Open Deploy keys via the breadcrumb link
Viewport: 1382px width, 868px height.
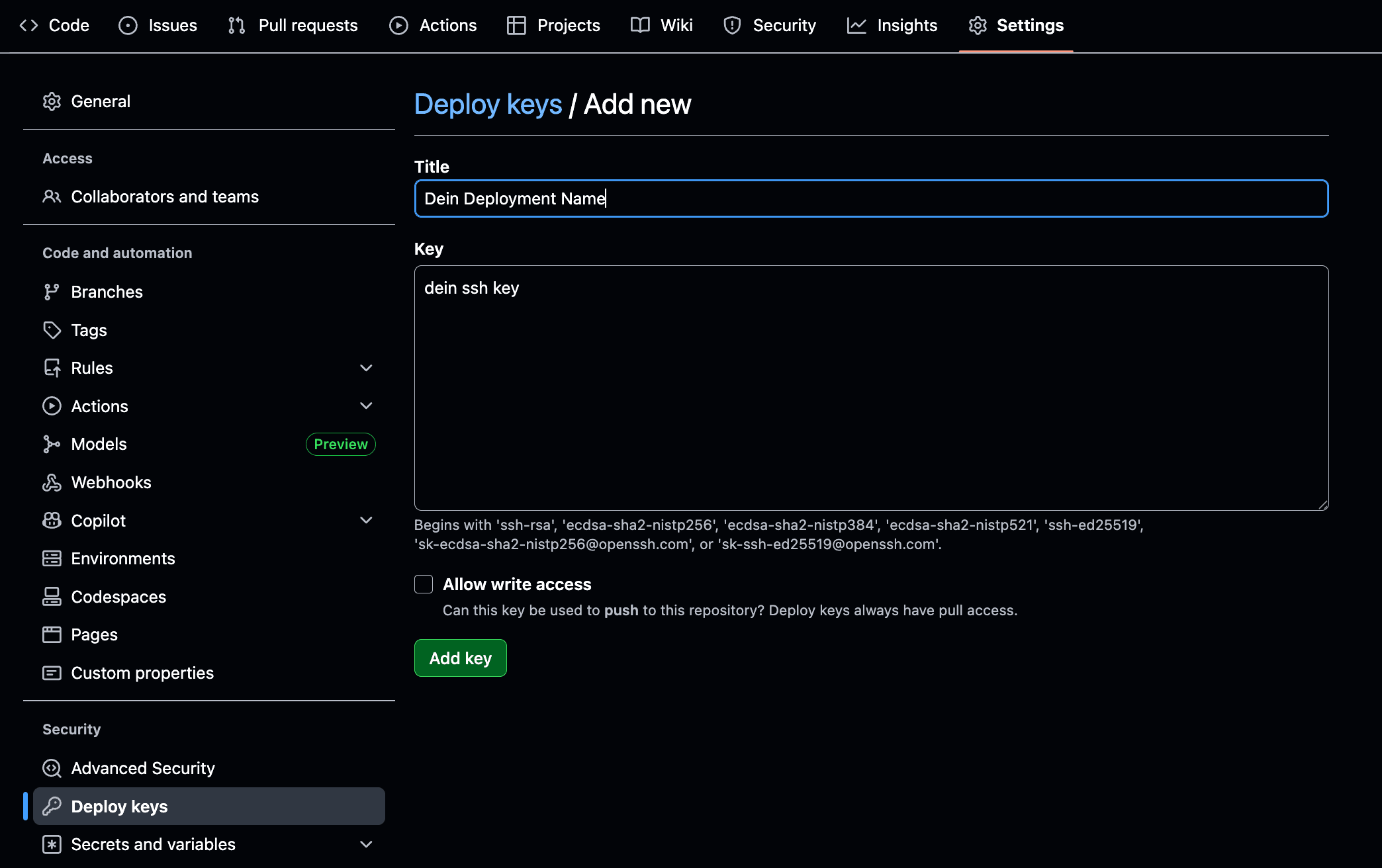pos(488,104)
